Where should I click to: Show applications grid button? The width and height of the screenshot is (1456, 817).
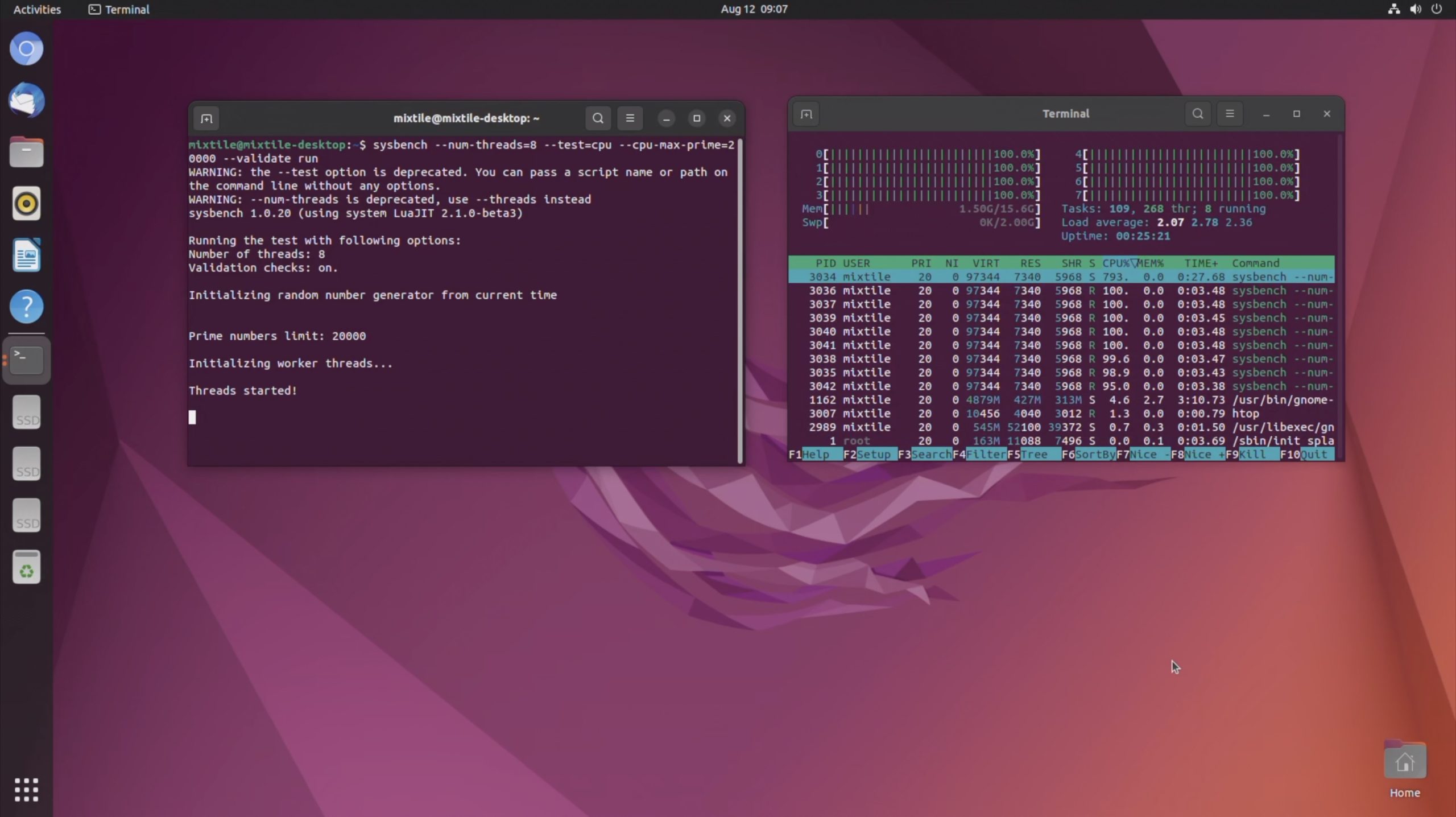[x=26, y=790]
